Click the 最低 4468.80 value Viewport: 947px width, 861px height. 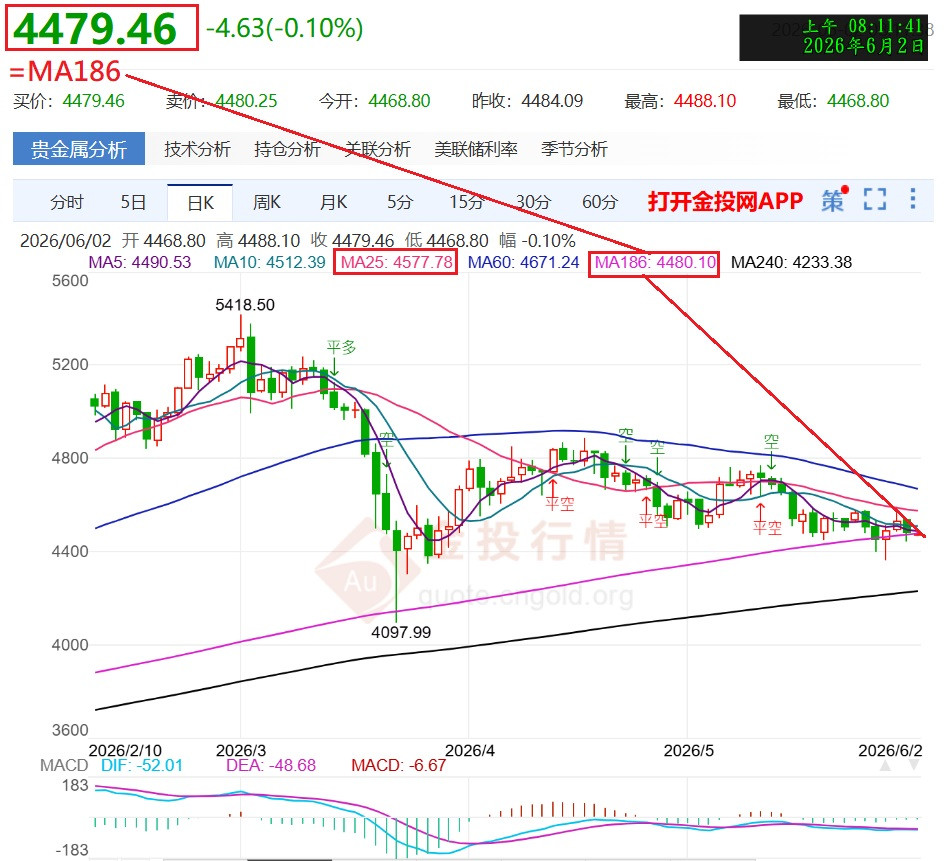point(858,101)
